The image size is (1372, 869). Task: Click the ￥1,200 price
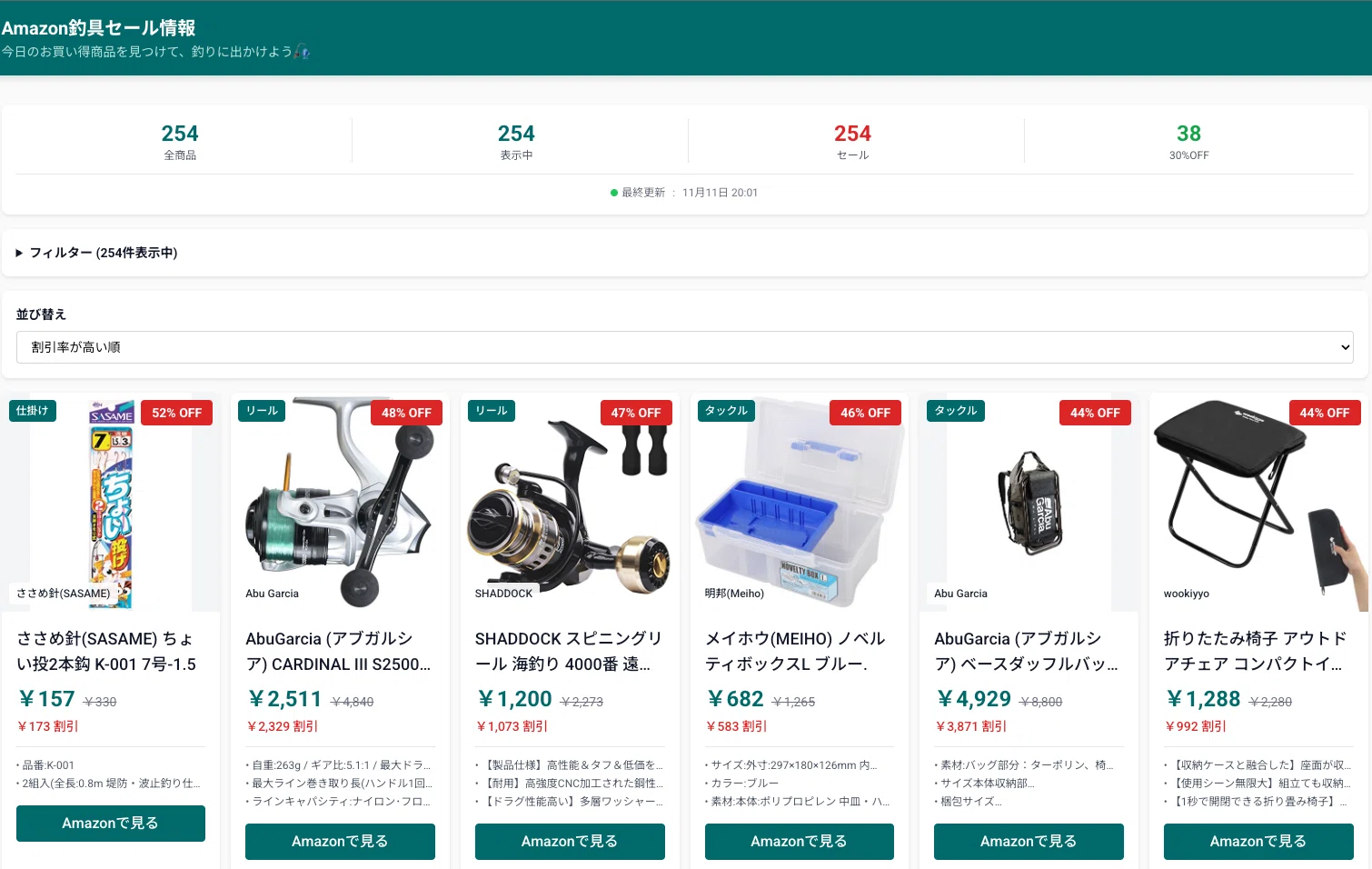click(x=514, y=699)
